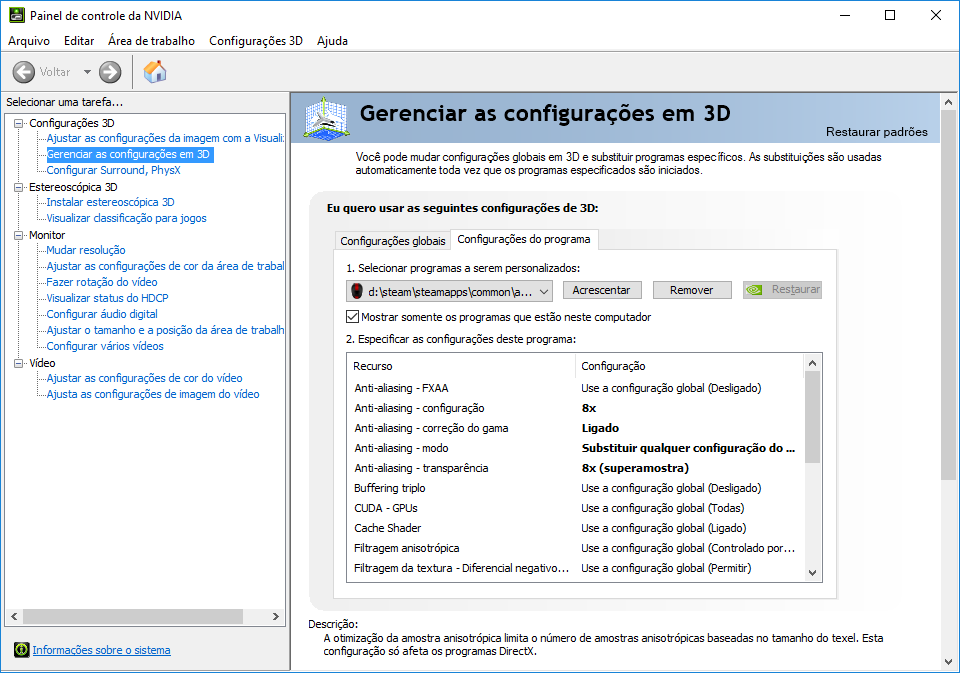Image resolution: width=960 pixels, height=673 pixels.
Task: Select the Configurações do programa tab
Action: coord(524,239)
